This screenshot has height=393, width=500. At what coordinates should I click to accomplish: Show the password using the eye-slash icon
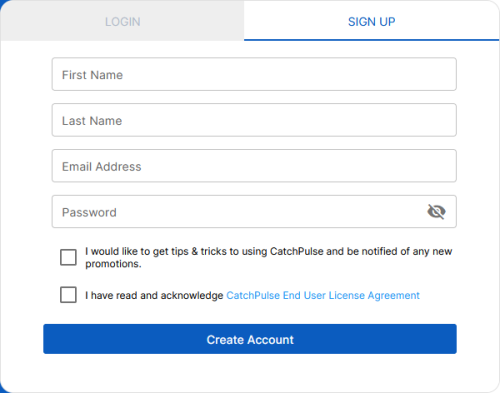(x=436, y=212)
